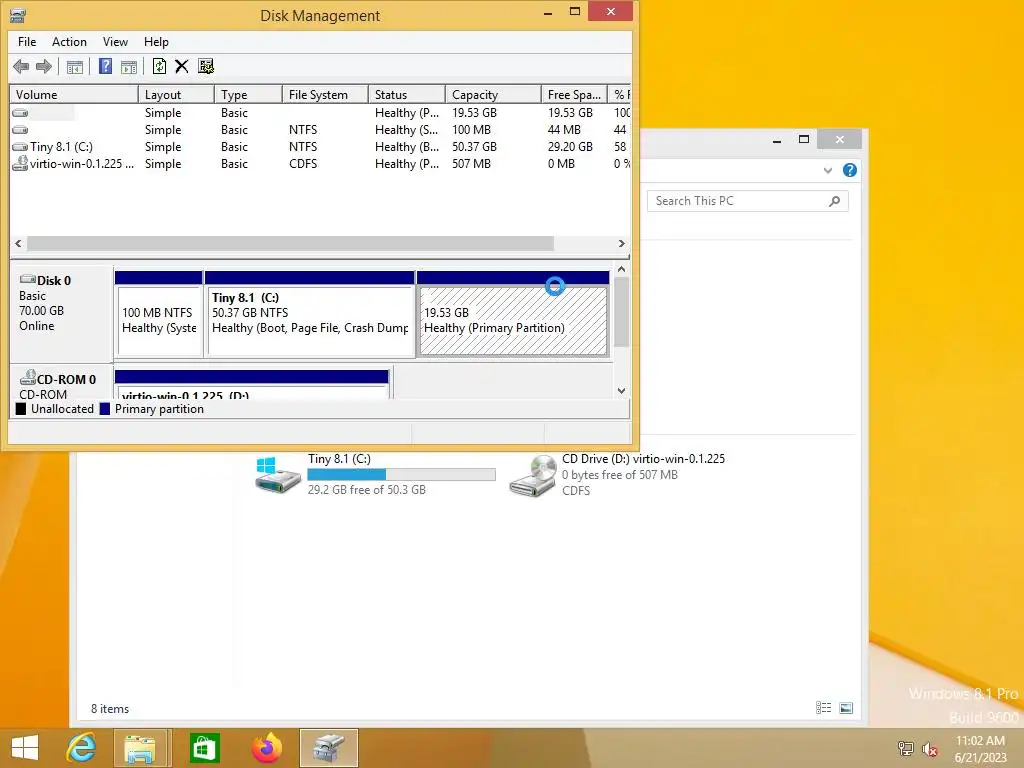Select the virtio-win CD volume icon in volume list
Screen dimensions: 1024x768
click(x=20, y=163)
